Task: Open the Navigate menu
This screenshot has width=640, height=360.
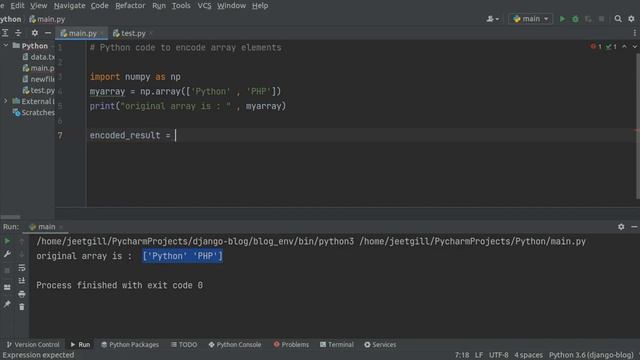Action: [69, 6]
